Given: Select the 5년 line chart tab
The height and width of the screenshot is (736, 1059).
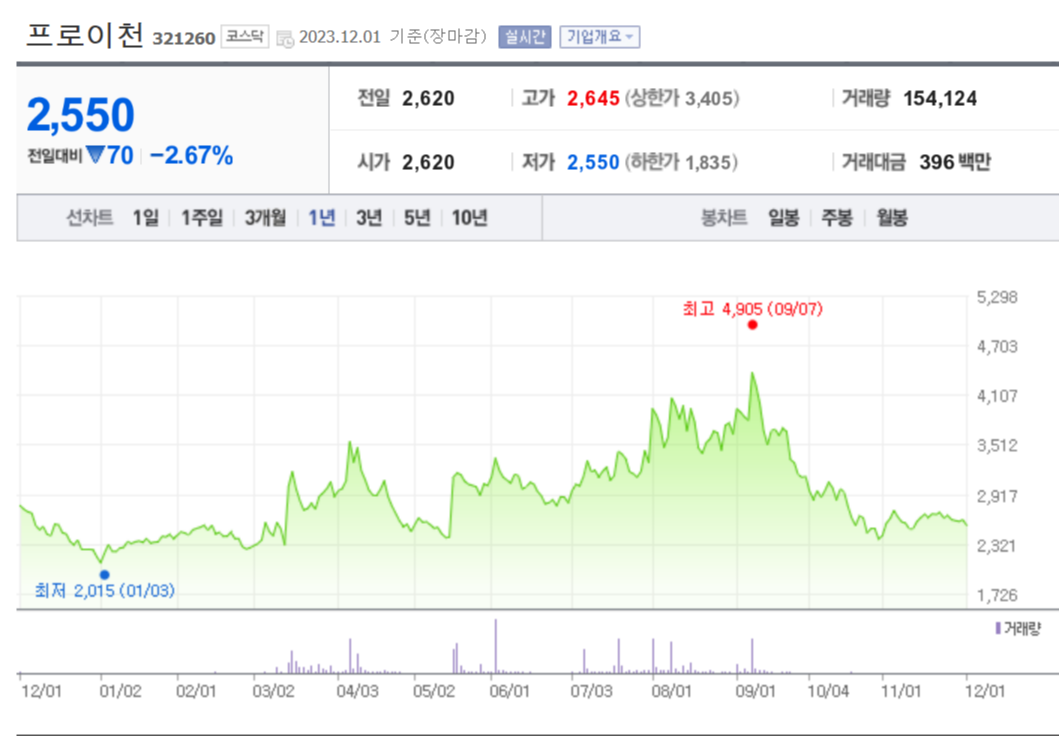Looking at the screenshot, I should [417, 217].
